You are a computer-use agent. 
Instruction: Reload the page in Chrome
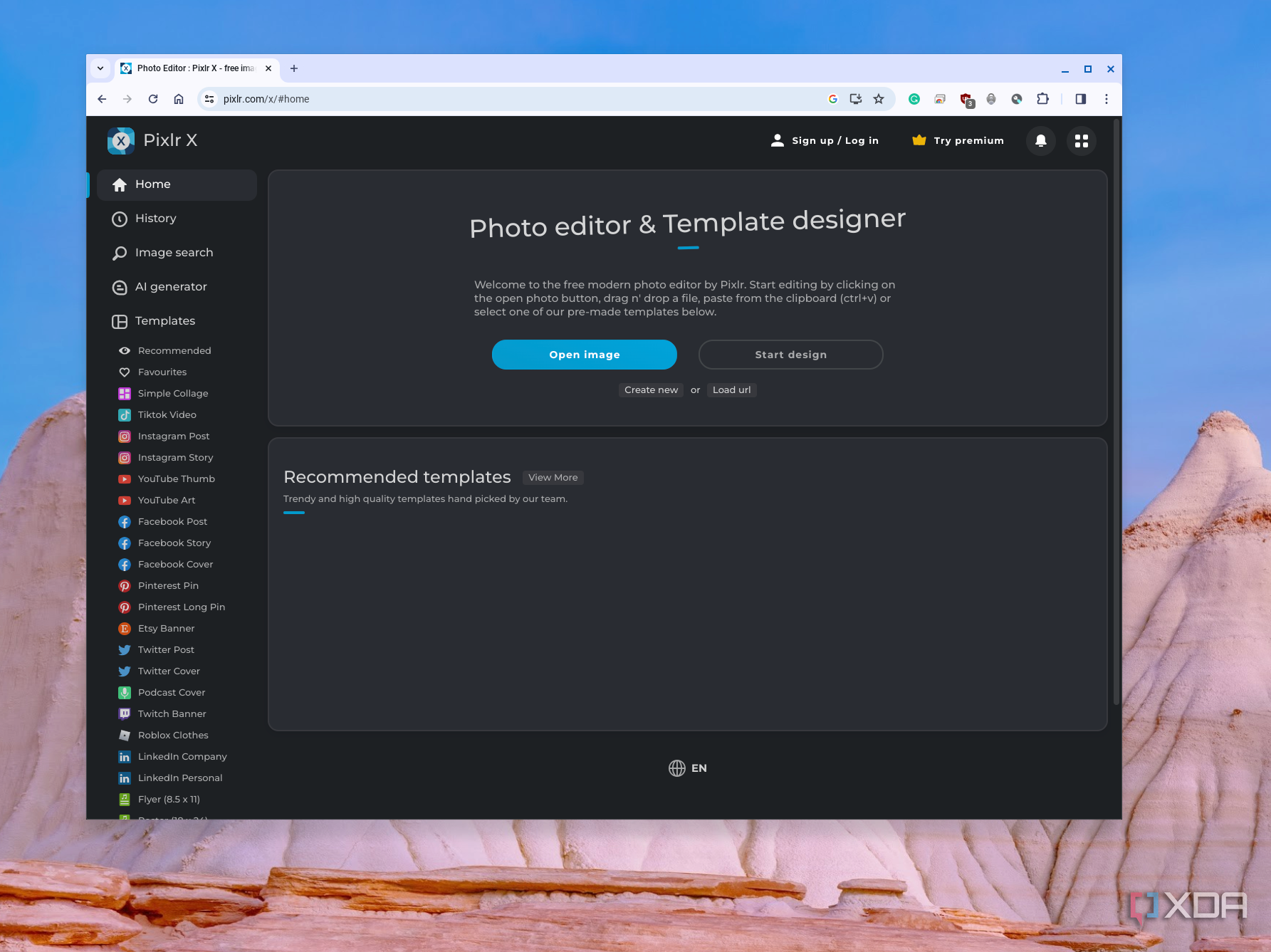point(153,99)
